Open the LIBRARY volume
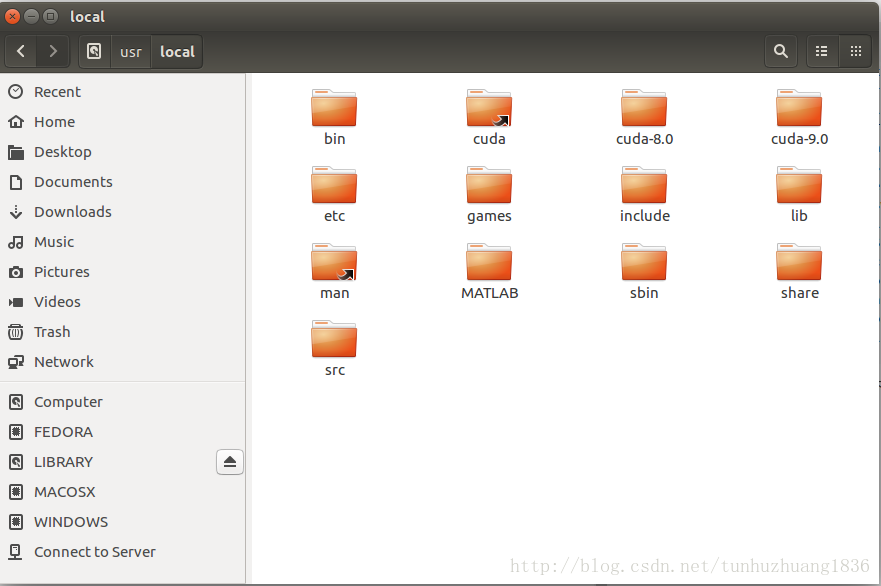881x586 pixels. tap(107, 462)
